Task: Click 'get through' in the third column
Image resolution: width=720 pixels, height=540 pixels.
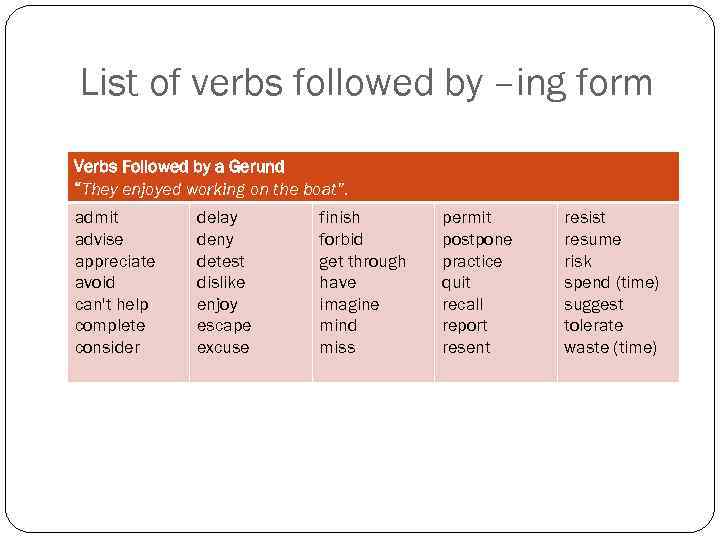Action: 362,261
